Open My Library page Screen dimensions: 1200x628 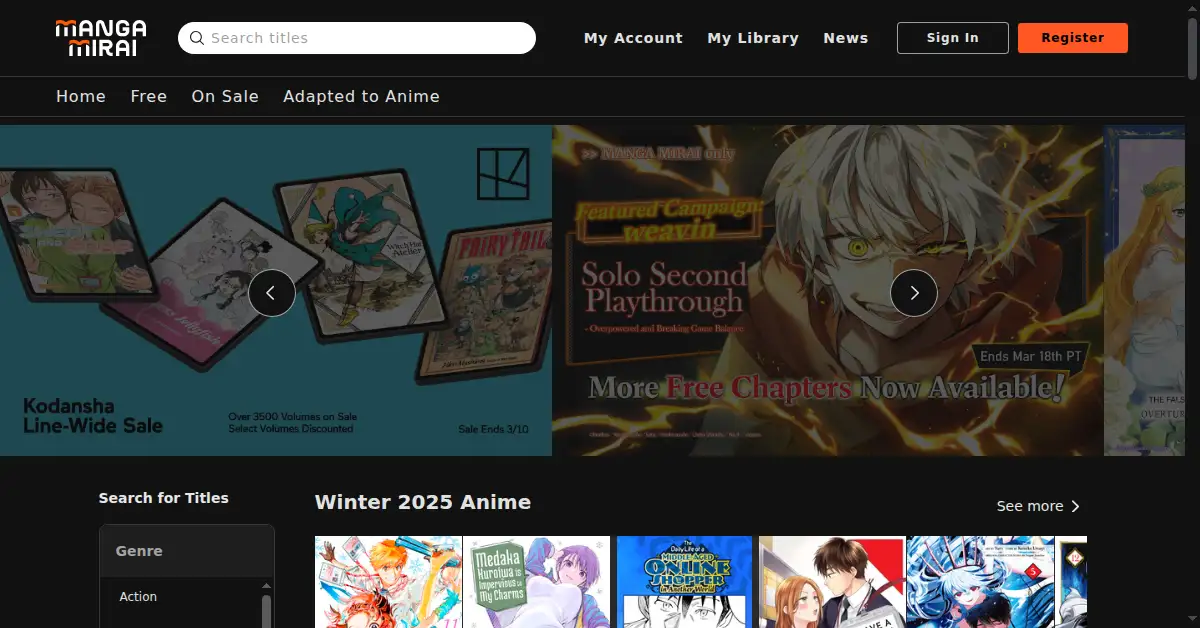pos(753,38)
